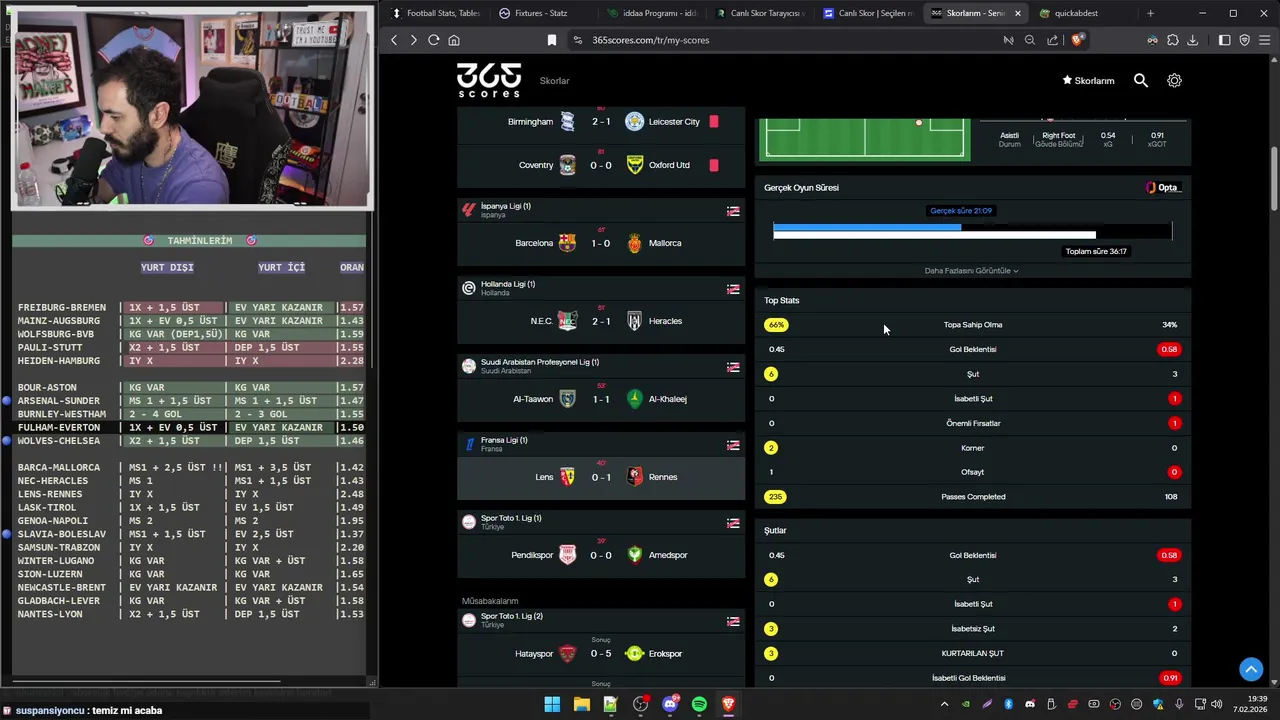Open the Hatayspor vs Erokspor match
This screenshot has height=720, width=1280.
click(x=601, y=654)
